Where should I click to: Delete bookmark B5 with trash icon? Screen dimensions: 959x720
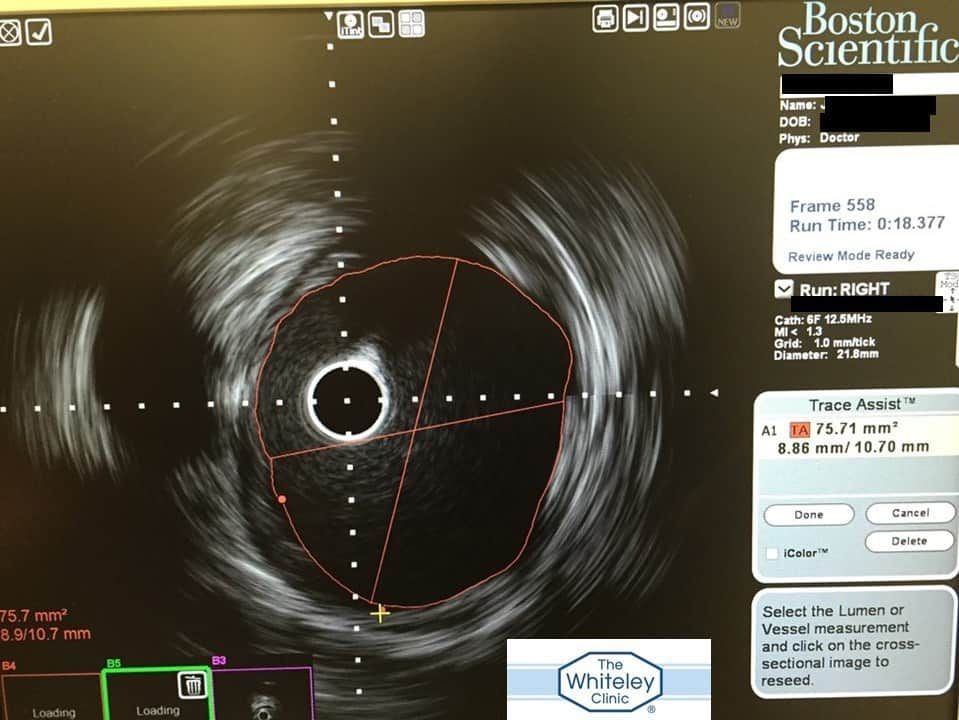click(192, 685)
